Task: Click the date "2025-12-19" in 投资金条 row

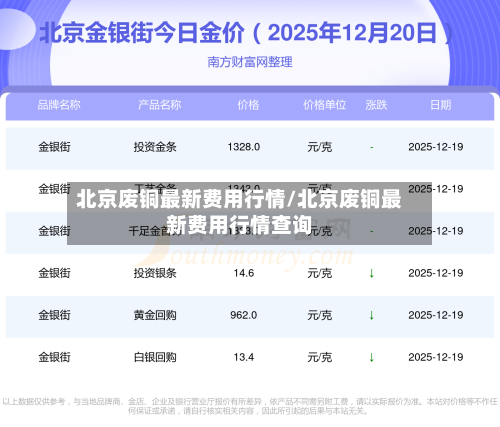Action: 436,147
